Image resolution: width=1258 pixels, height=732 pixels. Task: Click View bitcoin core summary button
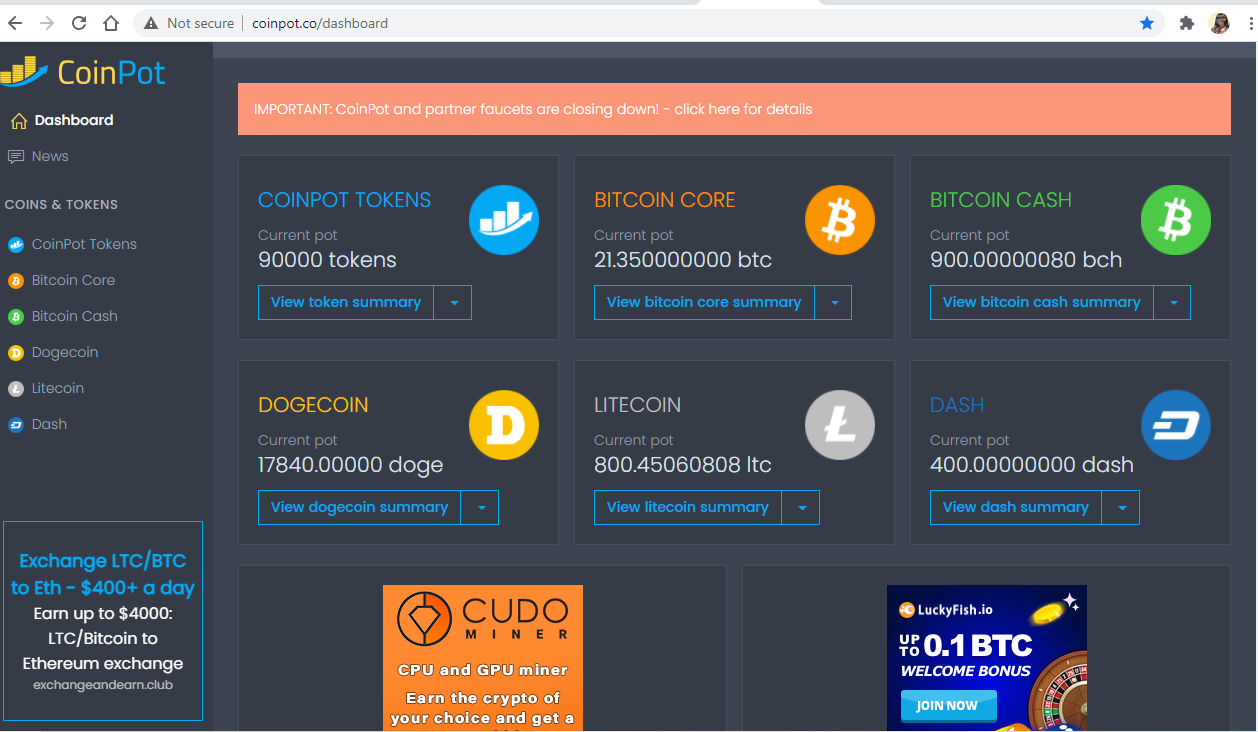[x=704, y=303]
